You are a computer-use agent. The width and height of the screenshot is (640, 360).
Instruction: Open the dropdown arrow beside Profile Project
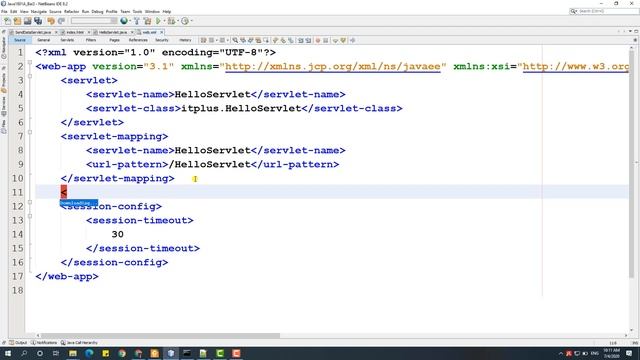coord(191,21)
